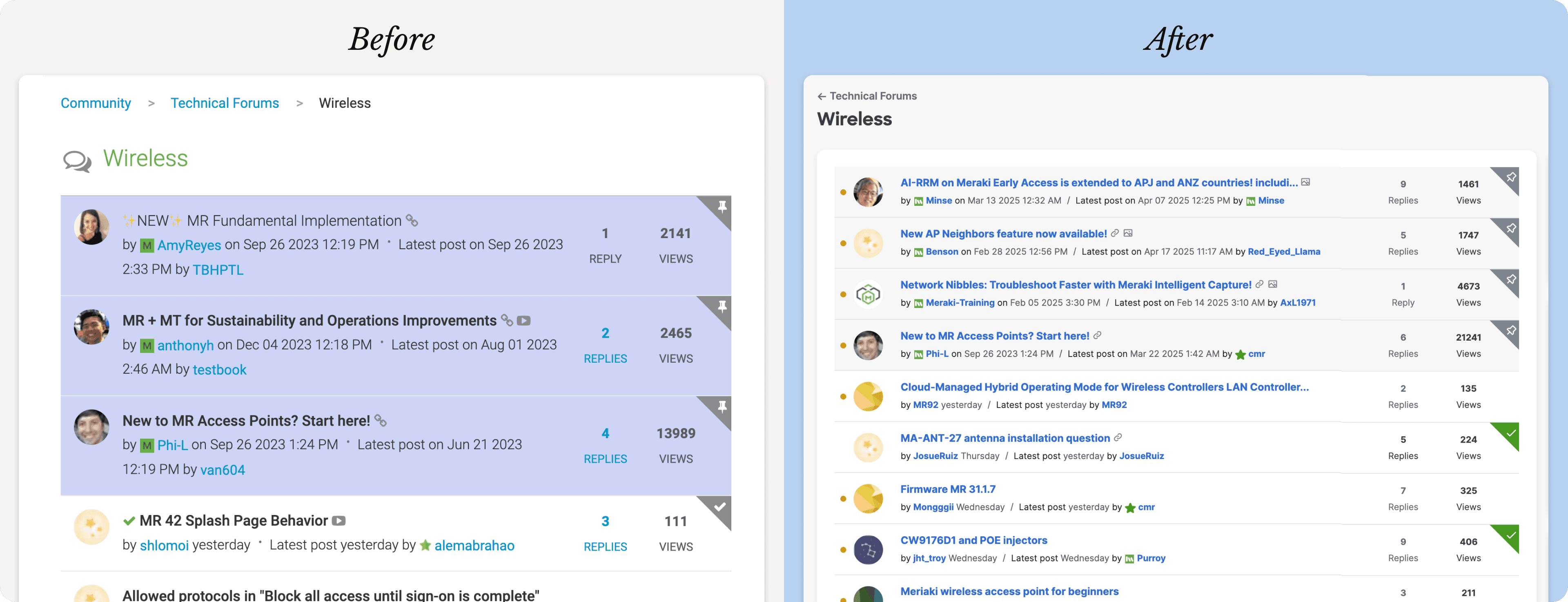Click solved checkmark corner on MR 42 Splash thread
1568x602 pixels.
tap(719, 506)
